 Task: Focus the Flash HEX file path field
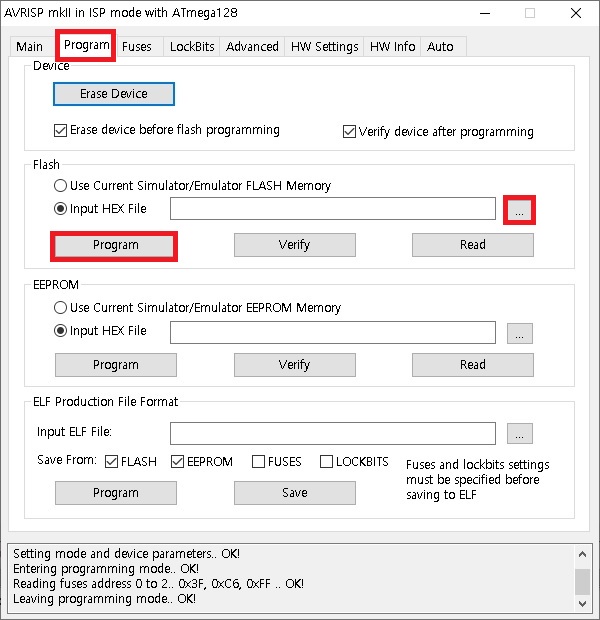point(333,208)
